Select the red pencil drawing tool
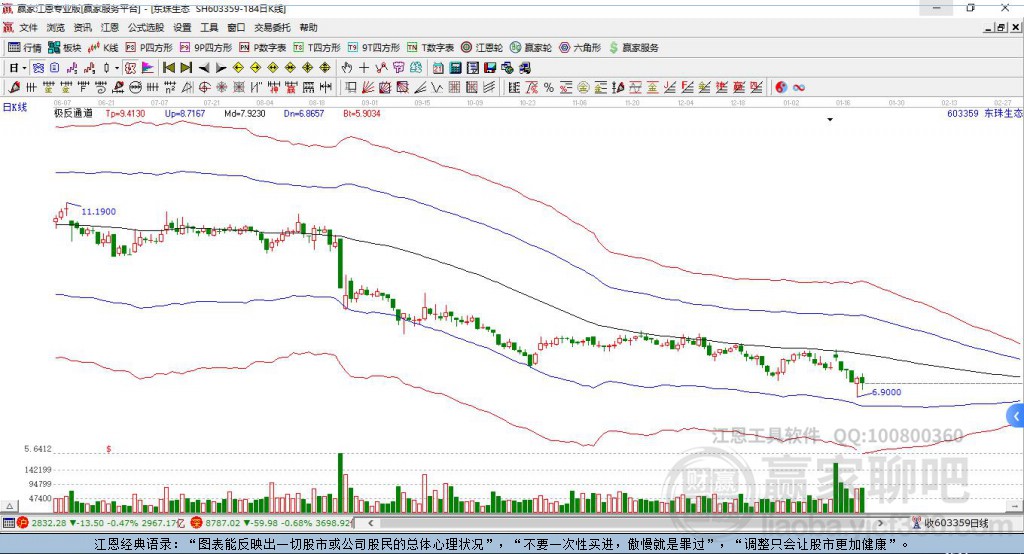 click(x=15, y=87)
